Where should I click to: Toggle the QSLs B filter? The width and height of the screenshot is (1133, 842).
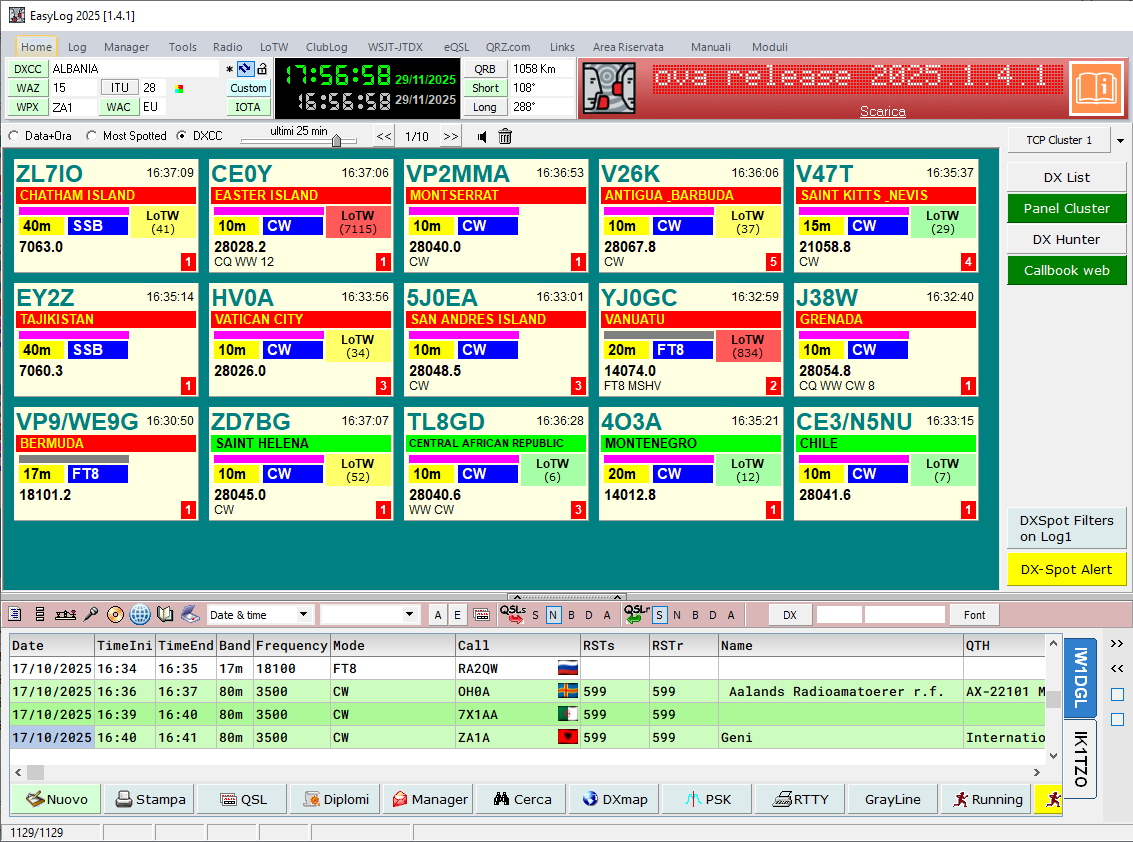click(572, 615)
